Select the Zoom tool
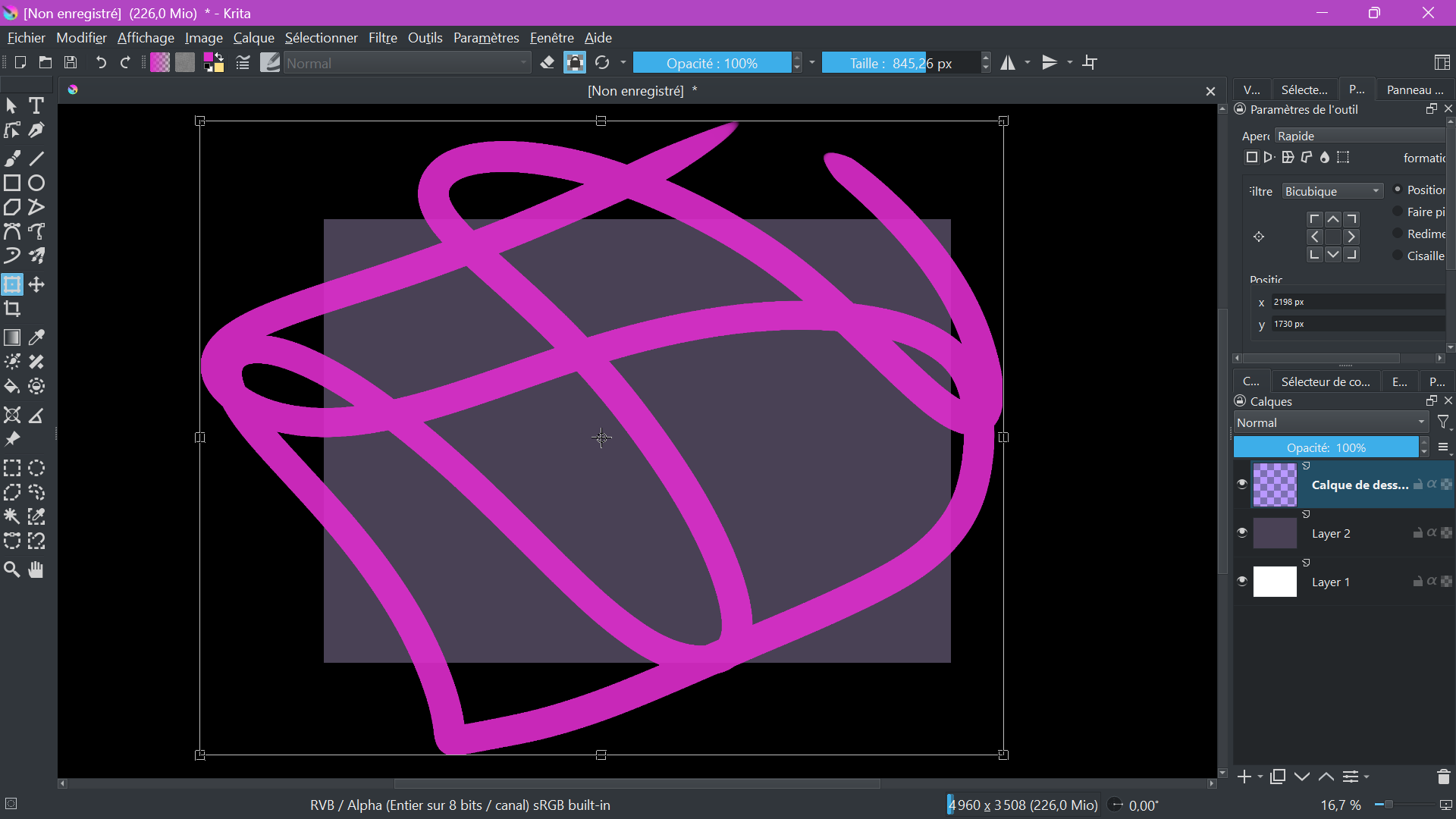1456x819 pixels. click(x=12, y=570)
